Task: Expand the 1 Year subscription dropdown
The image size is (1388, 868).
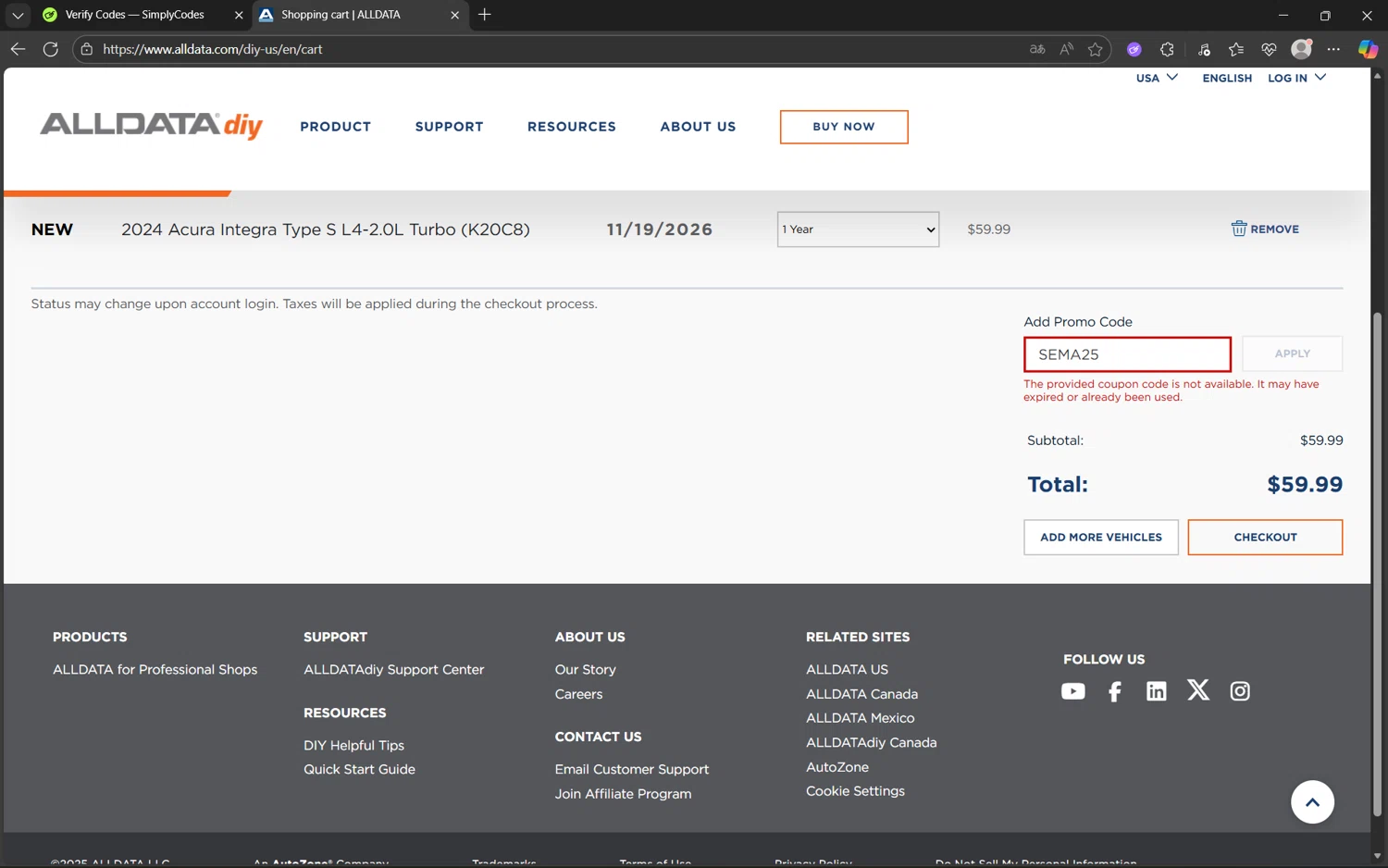Action: pos(858,229)
